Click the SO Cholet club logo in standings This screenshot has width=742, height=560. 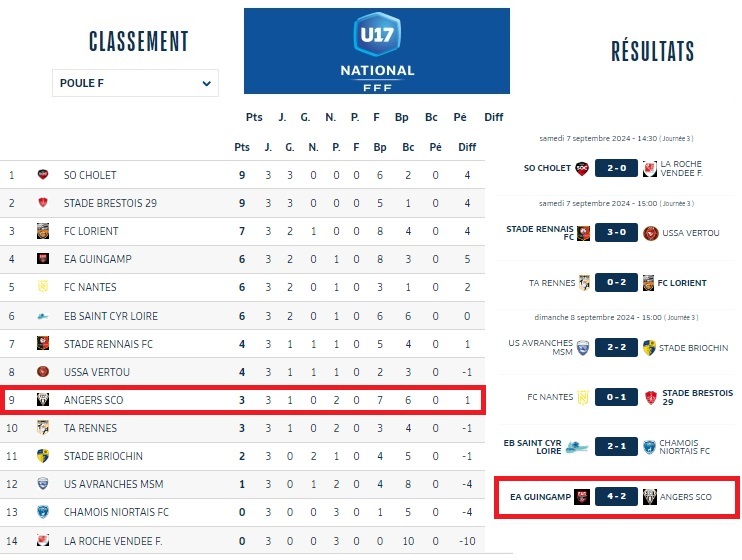[43, 175]
